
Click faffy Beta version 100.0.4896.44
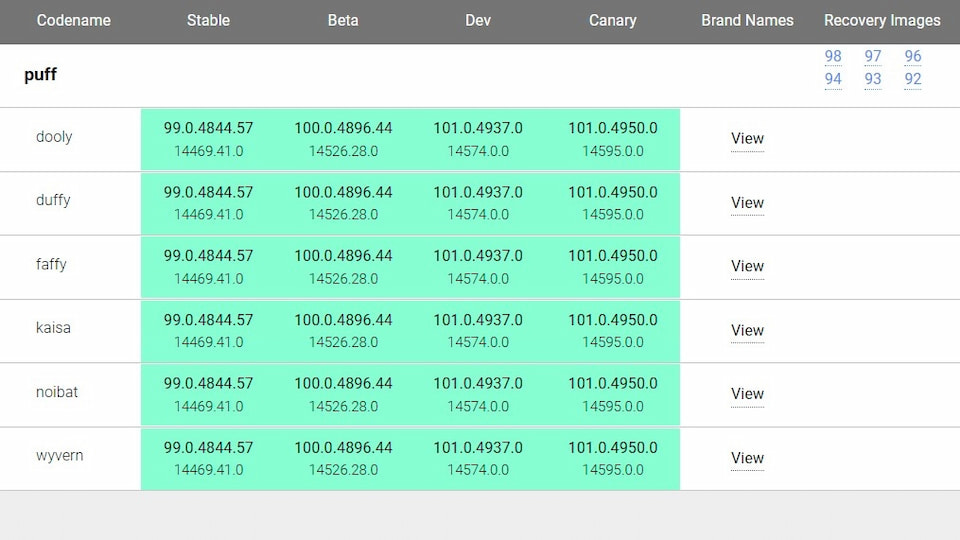[343, 256]
